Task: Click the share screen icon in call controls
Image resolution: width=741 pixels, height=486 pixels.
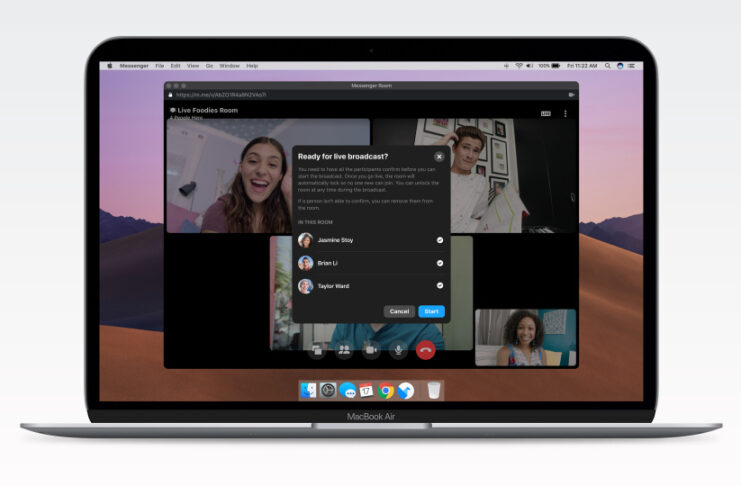Action: click(317, 350)
